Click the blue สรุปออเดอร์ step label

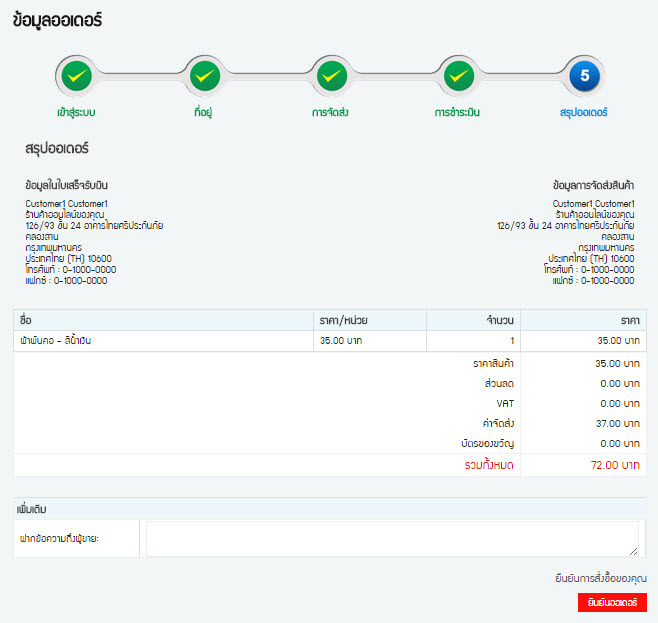point(584,112)
